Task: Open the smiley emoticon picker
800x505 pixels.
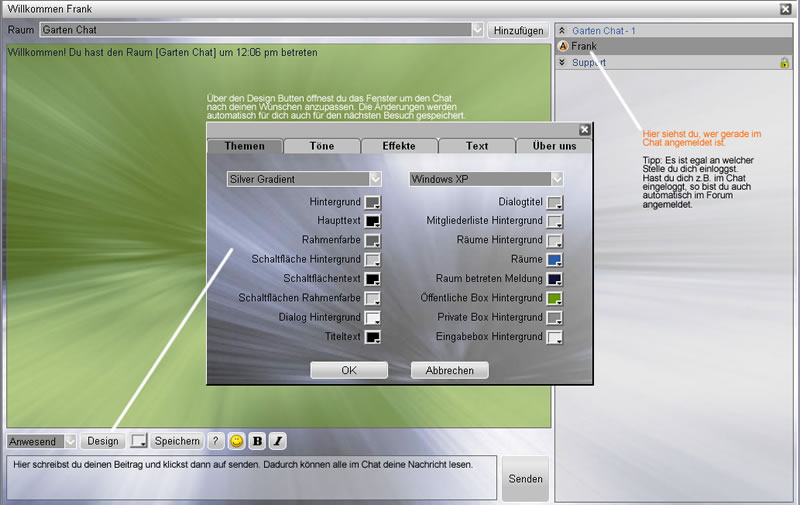Action: pos(237,441)
